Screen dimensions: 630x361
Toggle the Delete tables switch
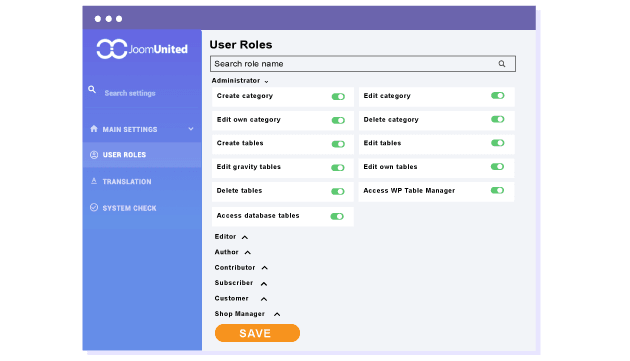[x=338, y=191]
